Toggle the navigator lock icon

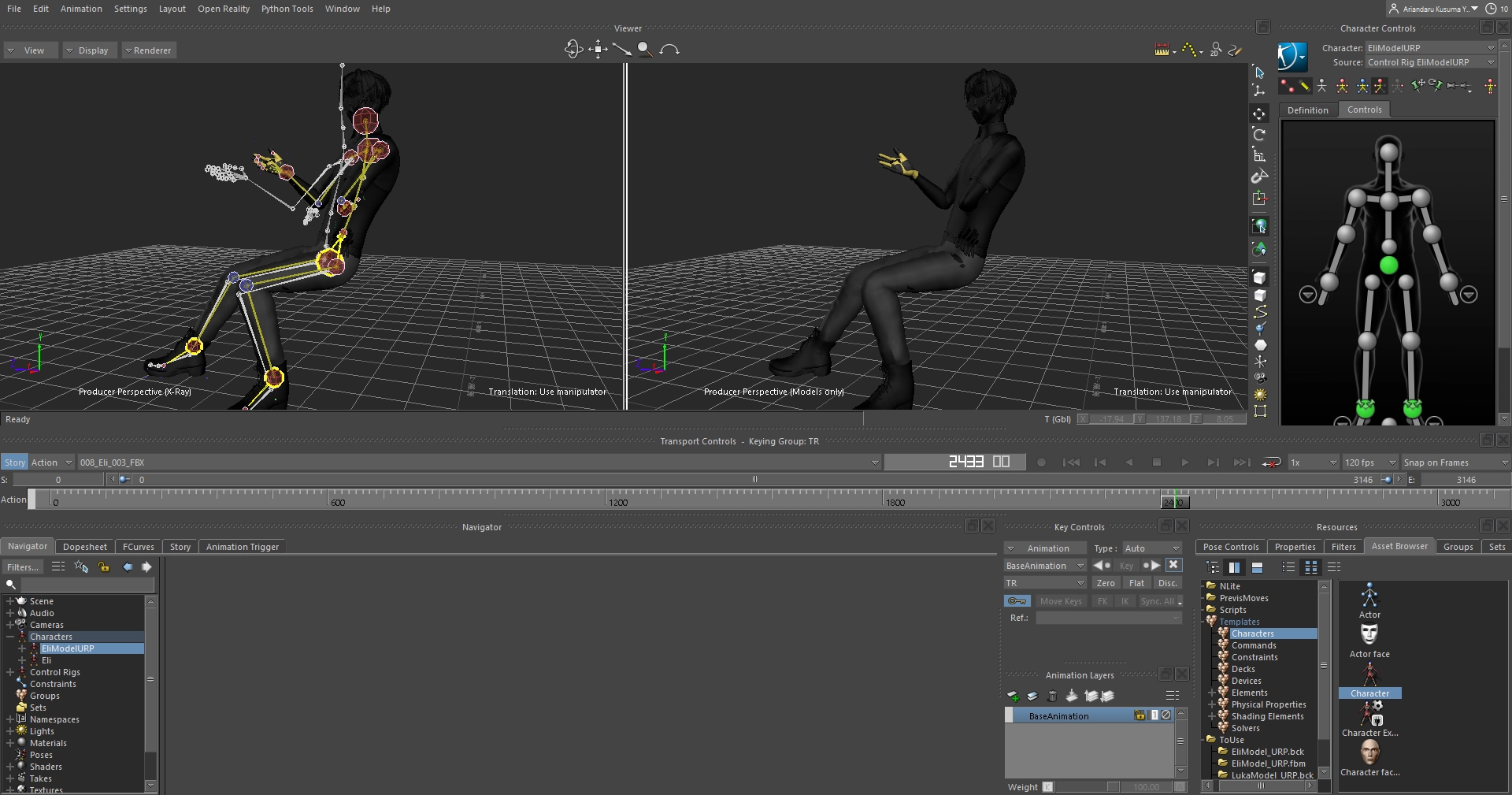(103, 567)
